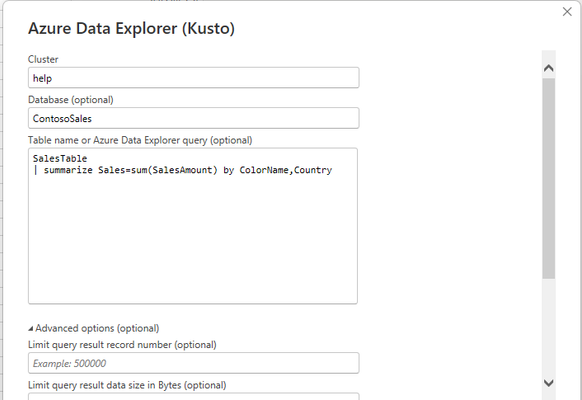
Task: Click scrollbar track below the thumb
Action: 549,327
